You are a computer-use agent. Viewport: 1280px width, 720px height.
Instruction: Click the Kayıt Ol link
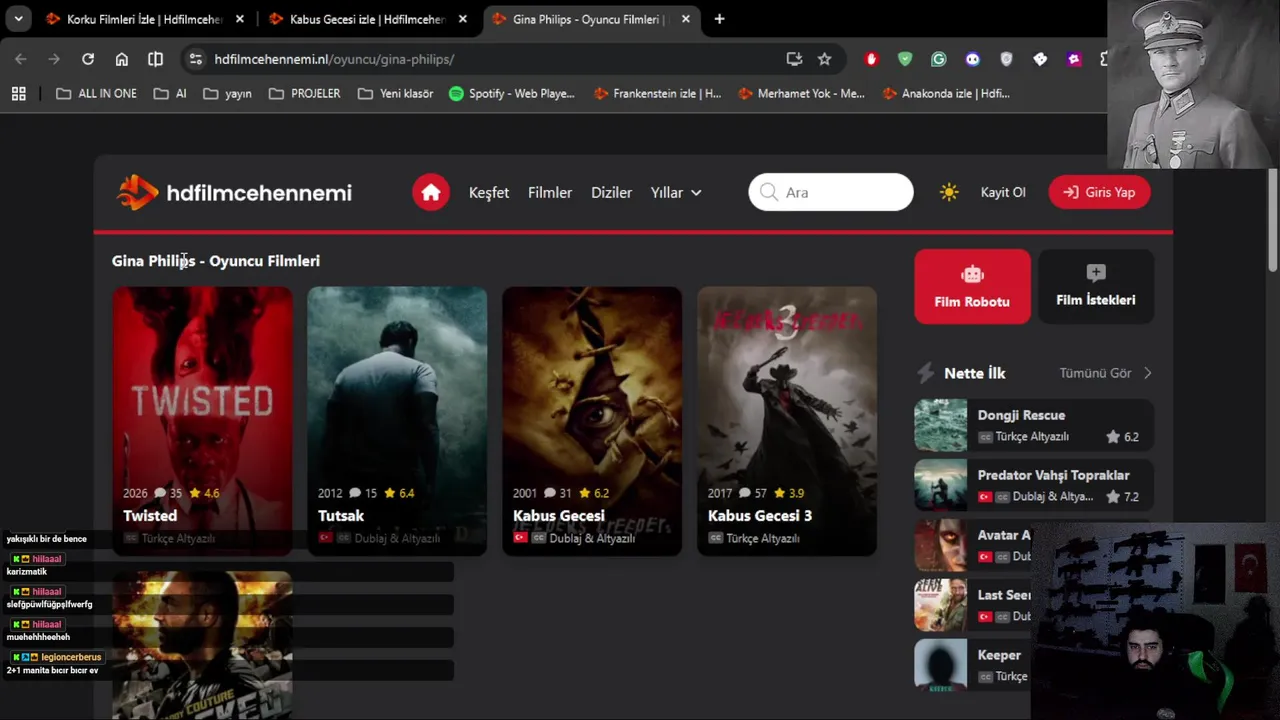(1003, 192)
